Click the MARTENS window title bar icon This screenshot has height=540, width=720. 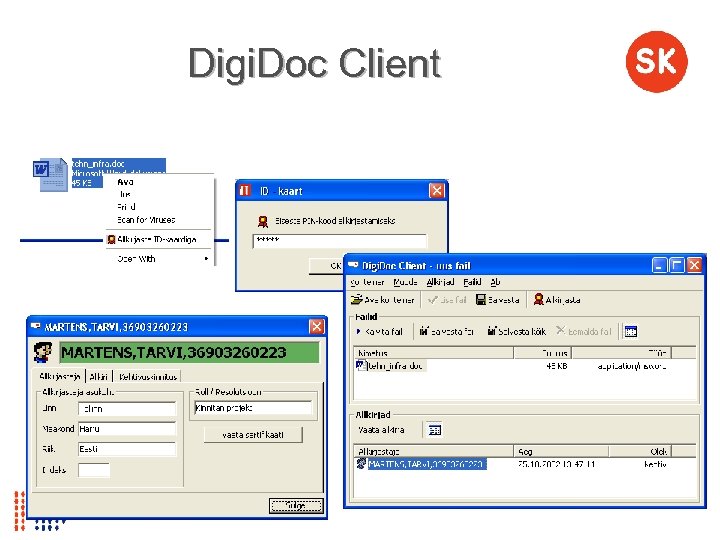[x=35, y=326]
